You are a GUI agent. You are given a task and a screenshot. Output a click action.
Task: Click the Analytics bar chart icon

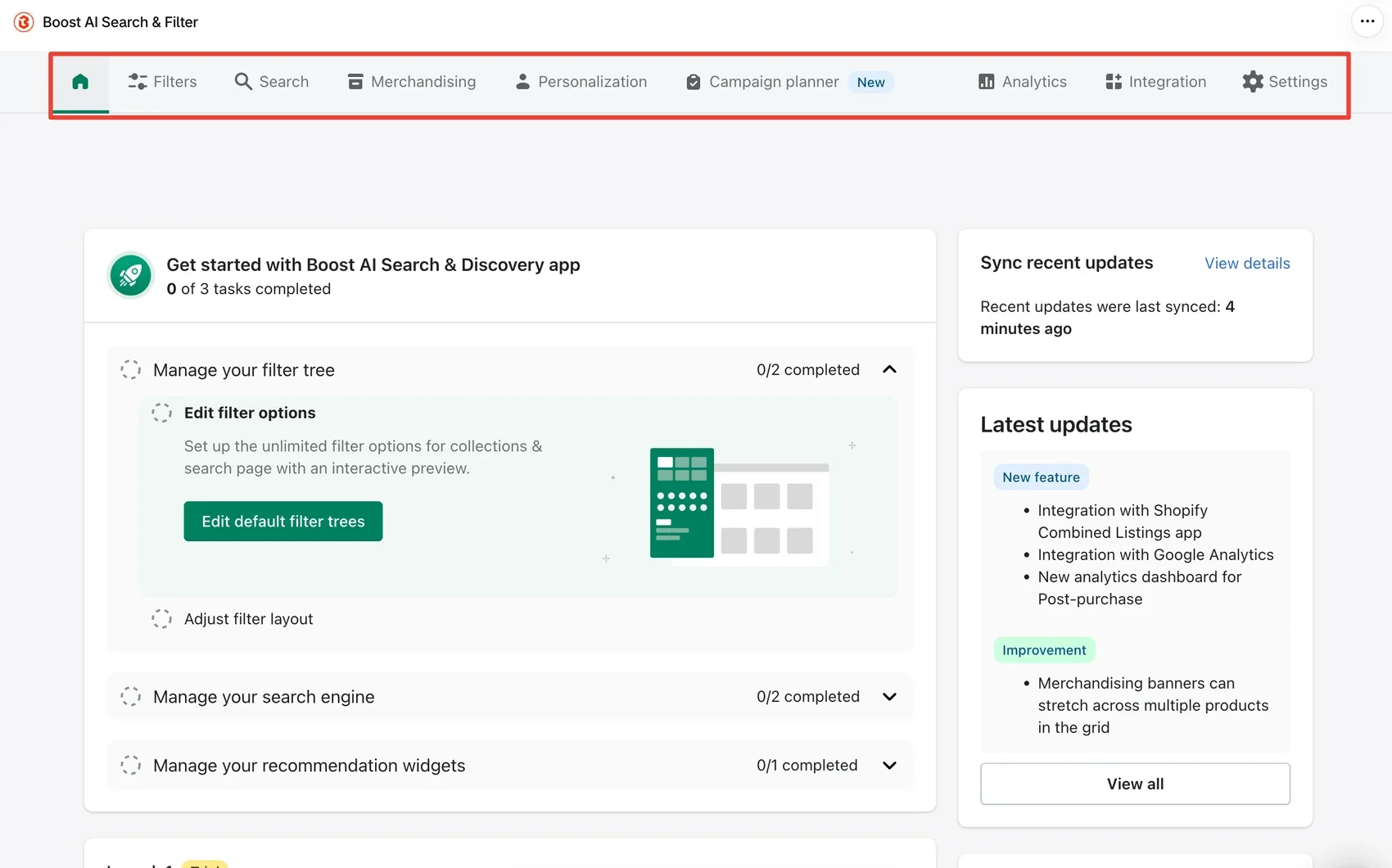986,82
